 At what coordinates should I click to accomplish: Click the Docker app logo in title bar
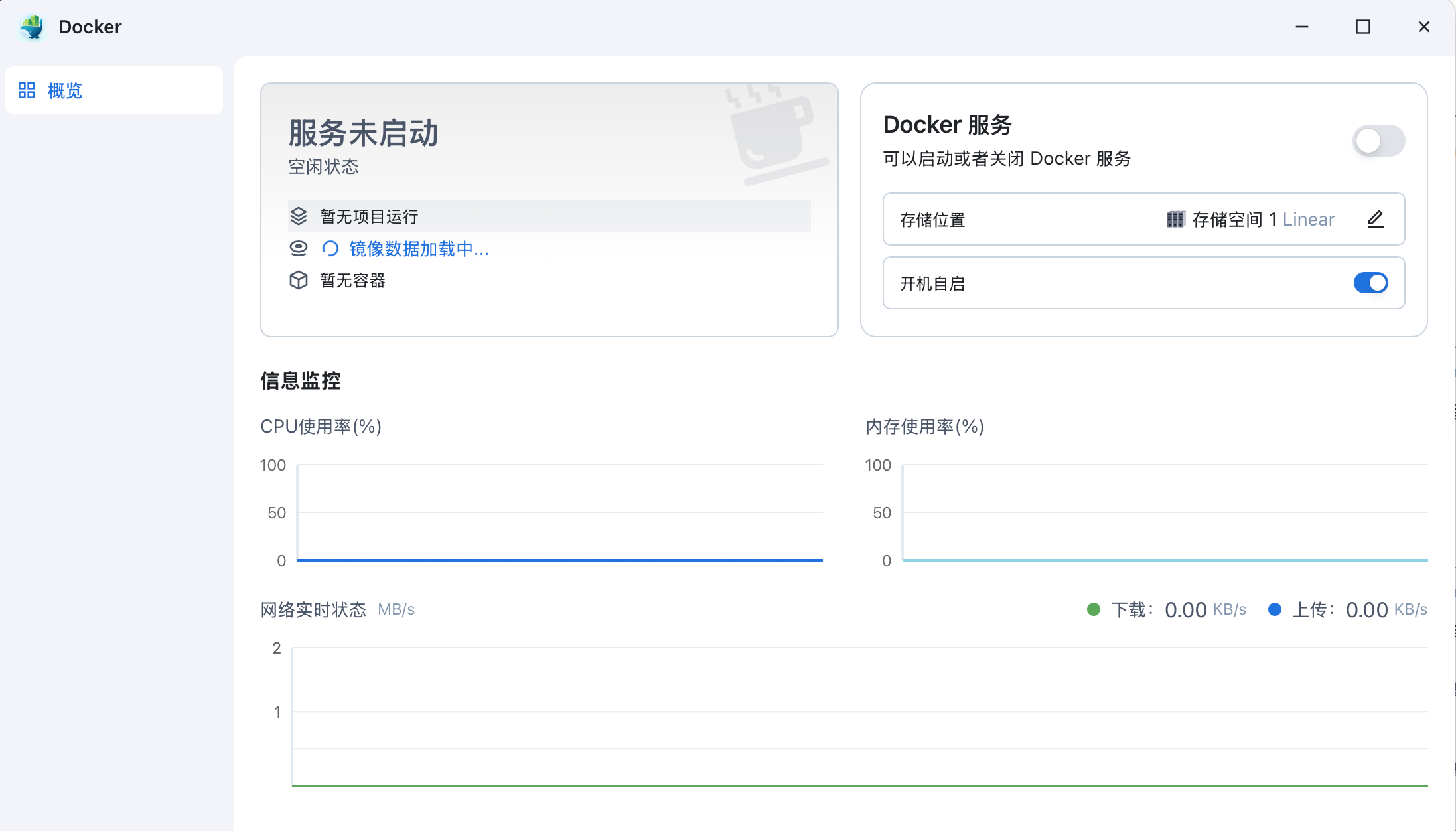(32, 27)
